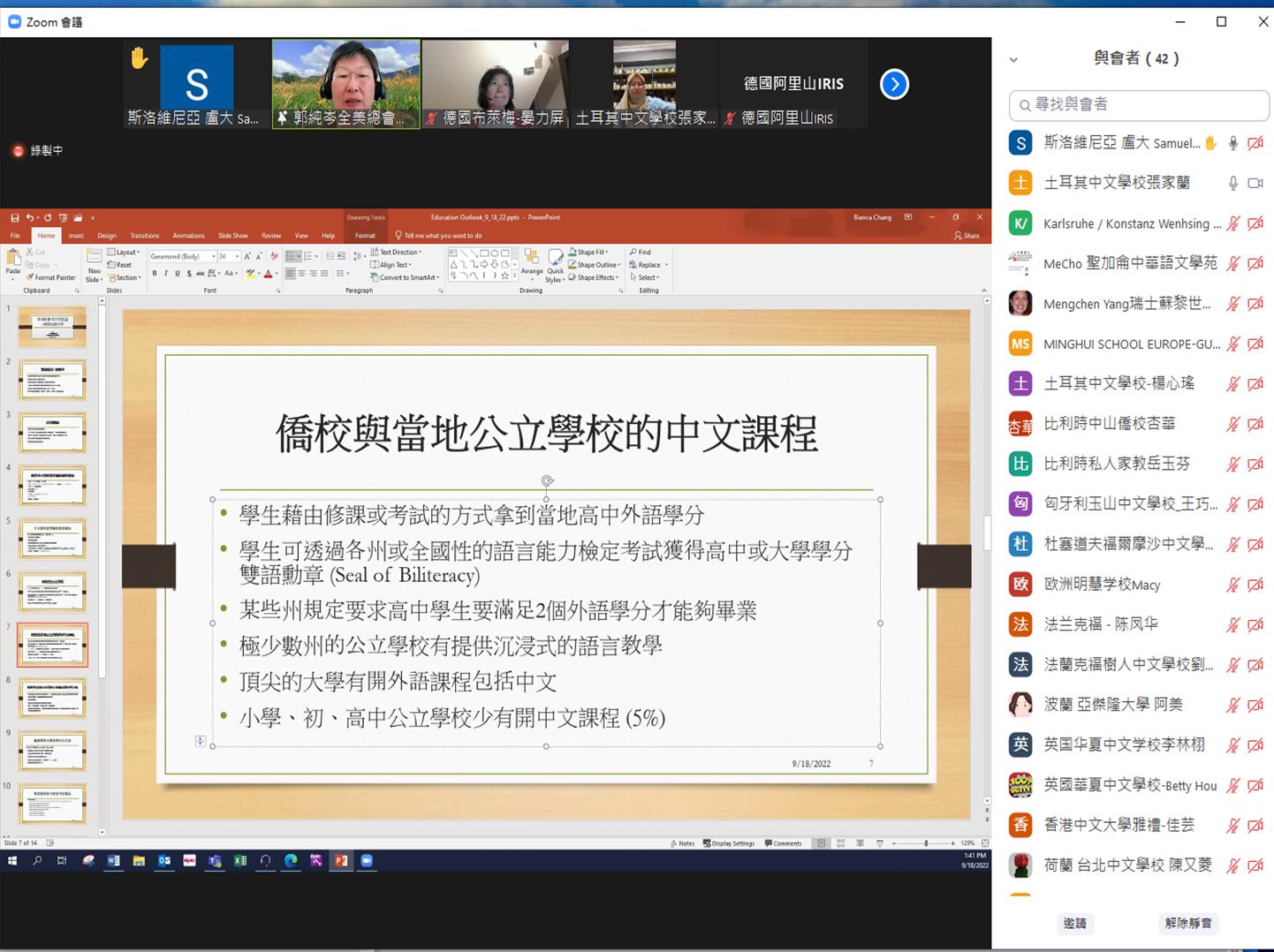Open Align Text dropdown
Screen dimensions: 1274x952
(x=391, y=265)
